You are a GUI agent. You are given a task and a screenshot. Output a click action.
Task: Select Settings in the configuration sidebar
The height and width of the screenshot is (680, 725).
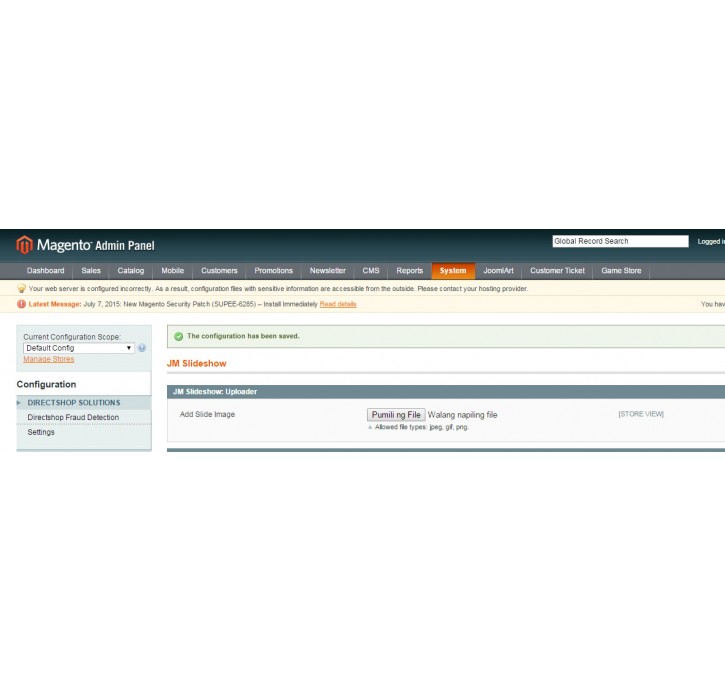pyautogui.click(x=41, y=432)
